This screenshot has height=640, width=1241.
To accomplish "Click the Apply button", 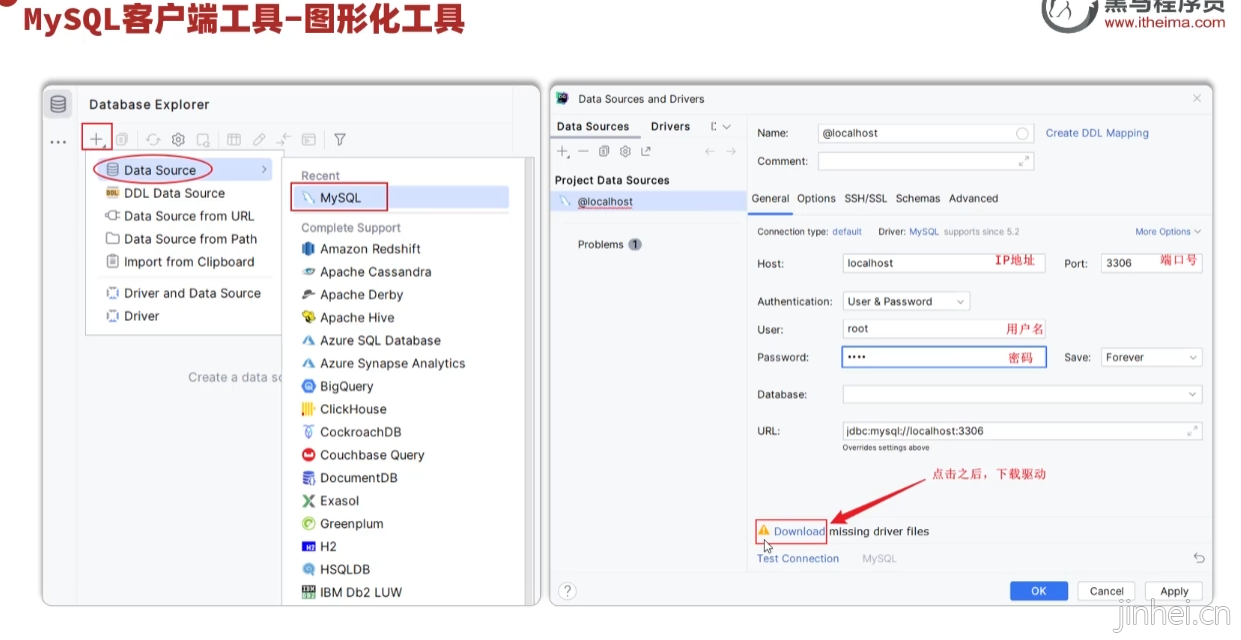I will 1174,591.
